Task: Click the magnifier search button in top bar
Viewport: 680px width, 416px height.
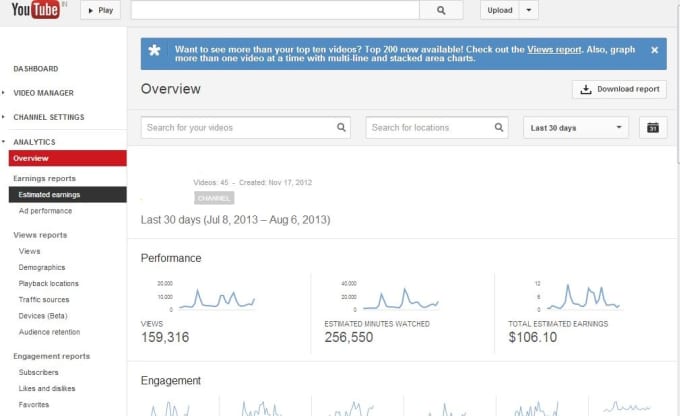Action: pos(441,10)
